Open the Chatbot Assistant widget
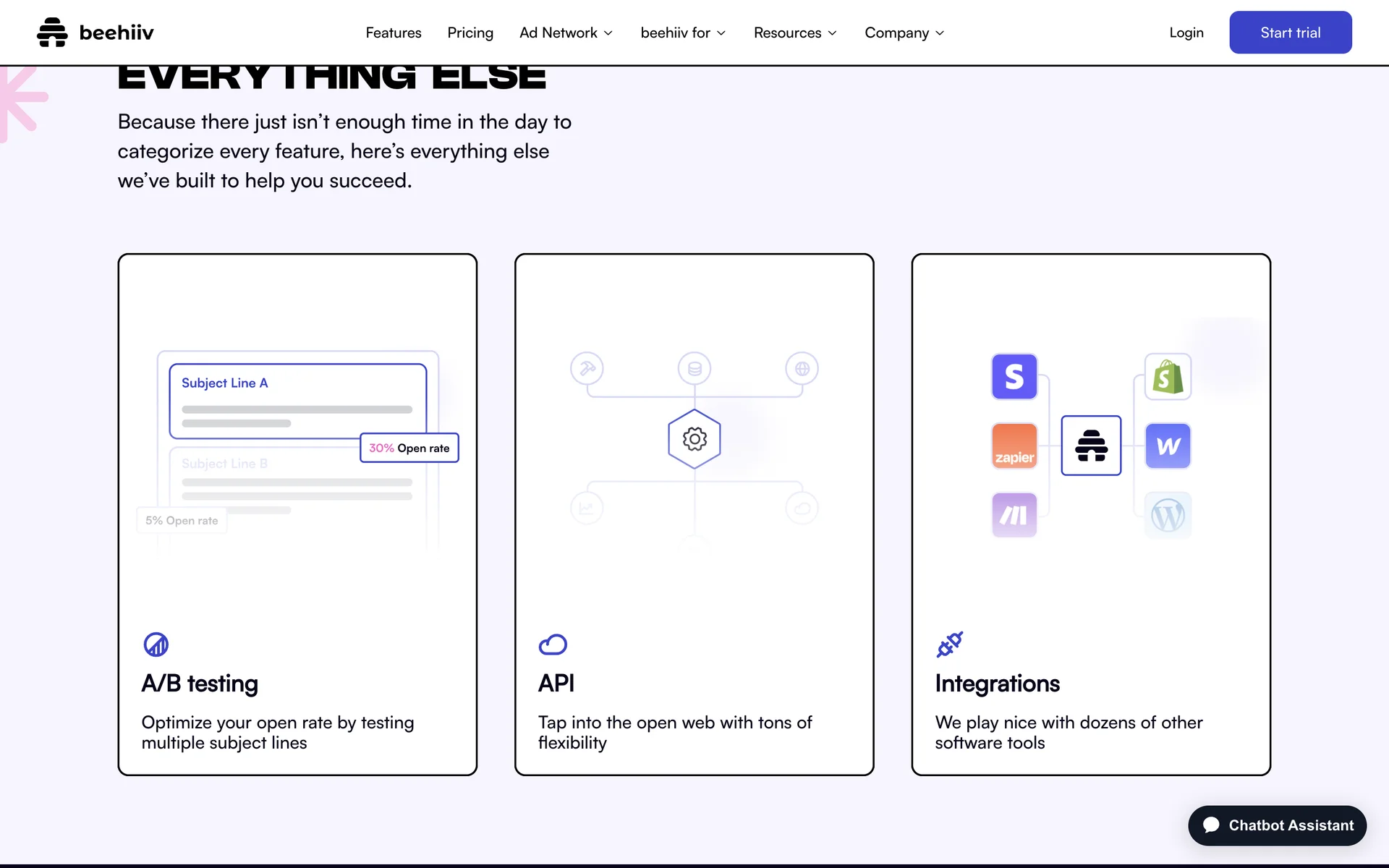Viewport: 1389px width, 868px height. (1277, 825)
